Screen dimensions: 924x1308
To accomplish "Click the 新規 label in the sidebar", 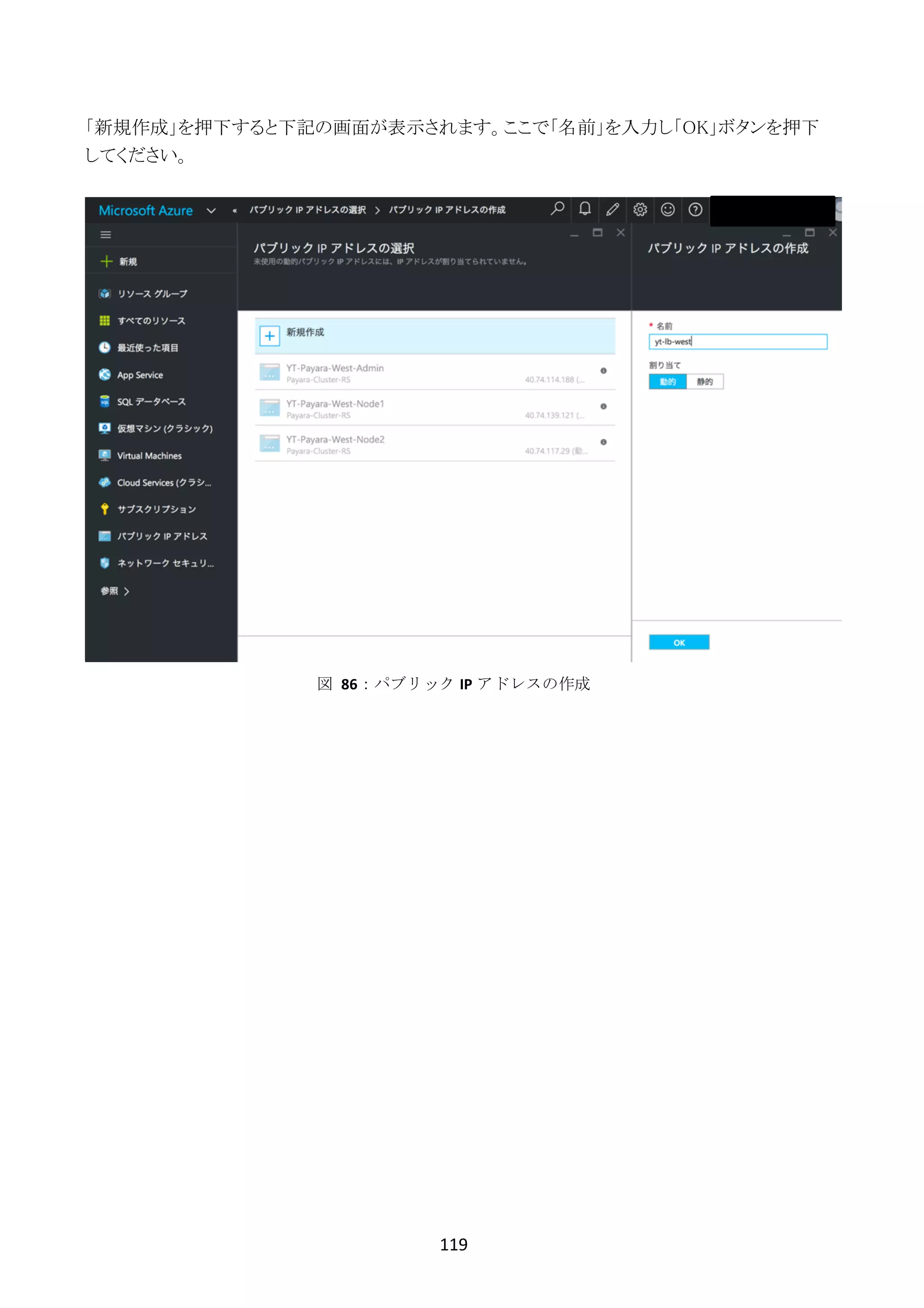I will [128, 261].
